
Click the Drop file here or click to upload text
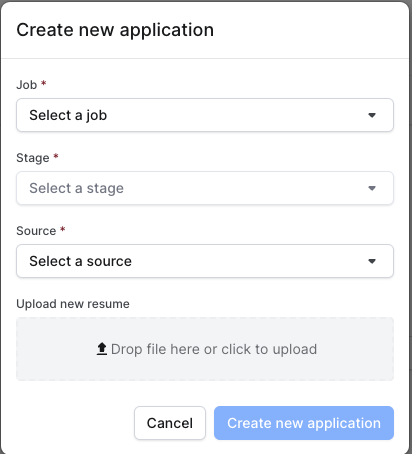pos(214,349)
